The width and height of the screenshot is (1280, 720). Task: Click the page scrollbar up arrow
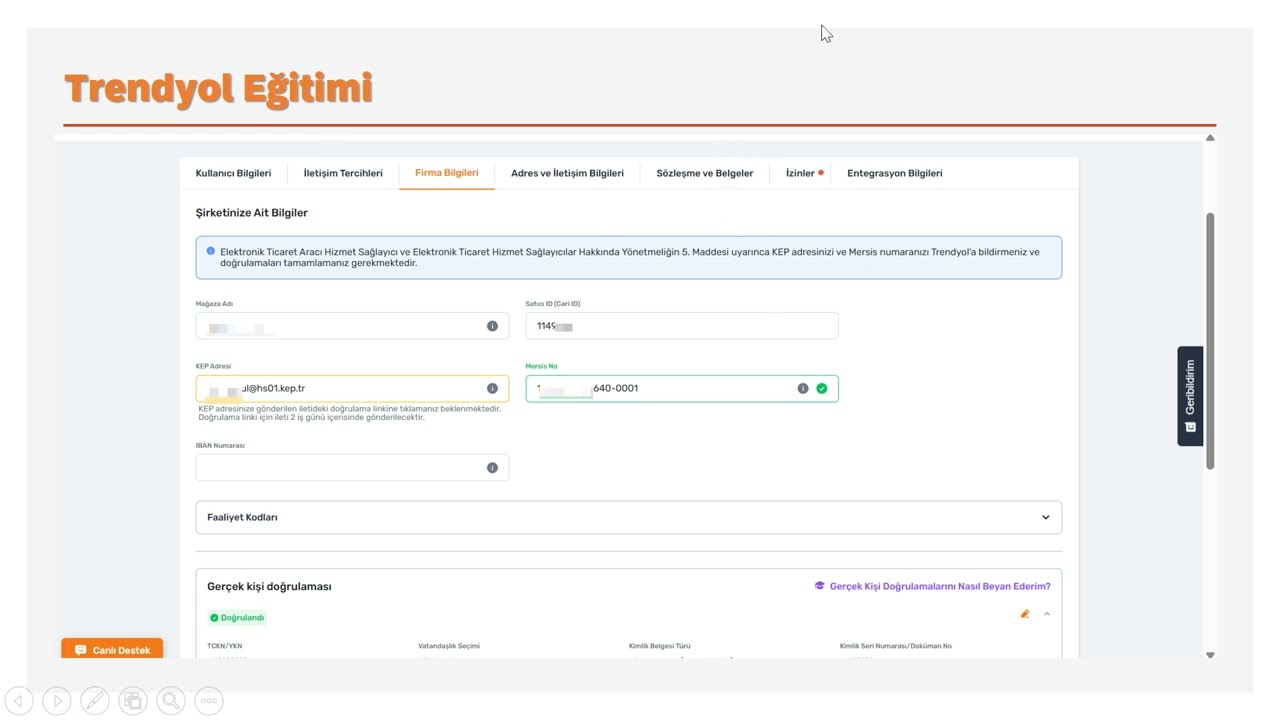click(x=1210, y=138)
